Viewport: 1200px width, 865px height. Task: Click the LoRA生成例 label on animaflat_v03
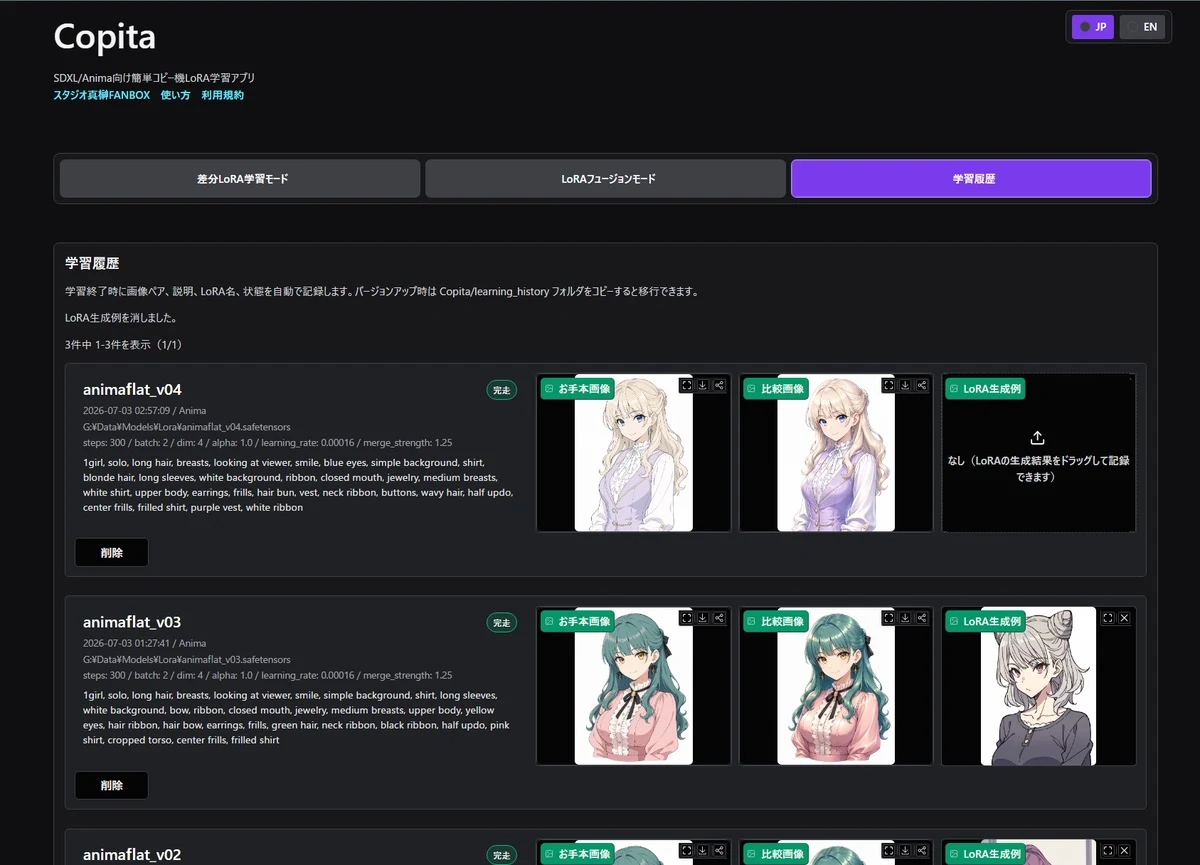[x=985, y=621]
